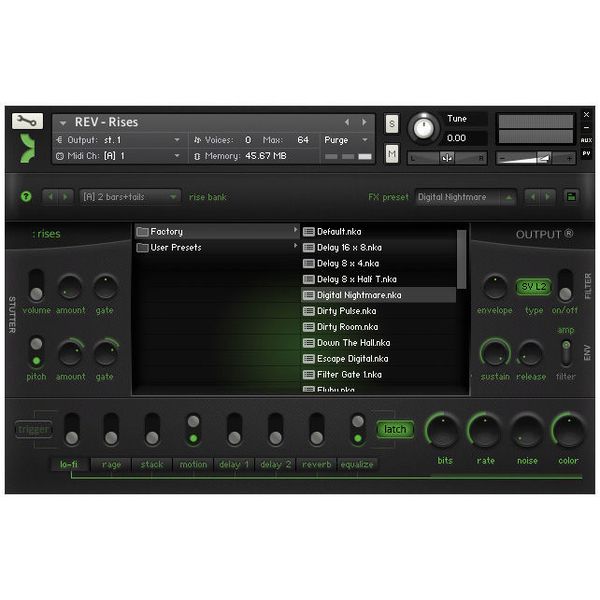The height and width of the screenshot is (600, 600).
Task: Click the green help question mark icon
Action: [x=26, y=197]
